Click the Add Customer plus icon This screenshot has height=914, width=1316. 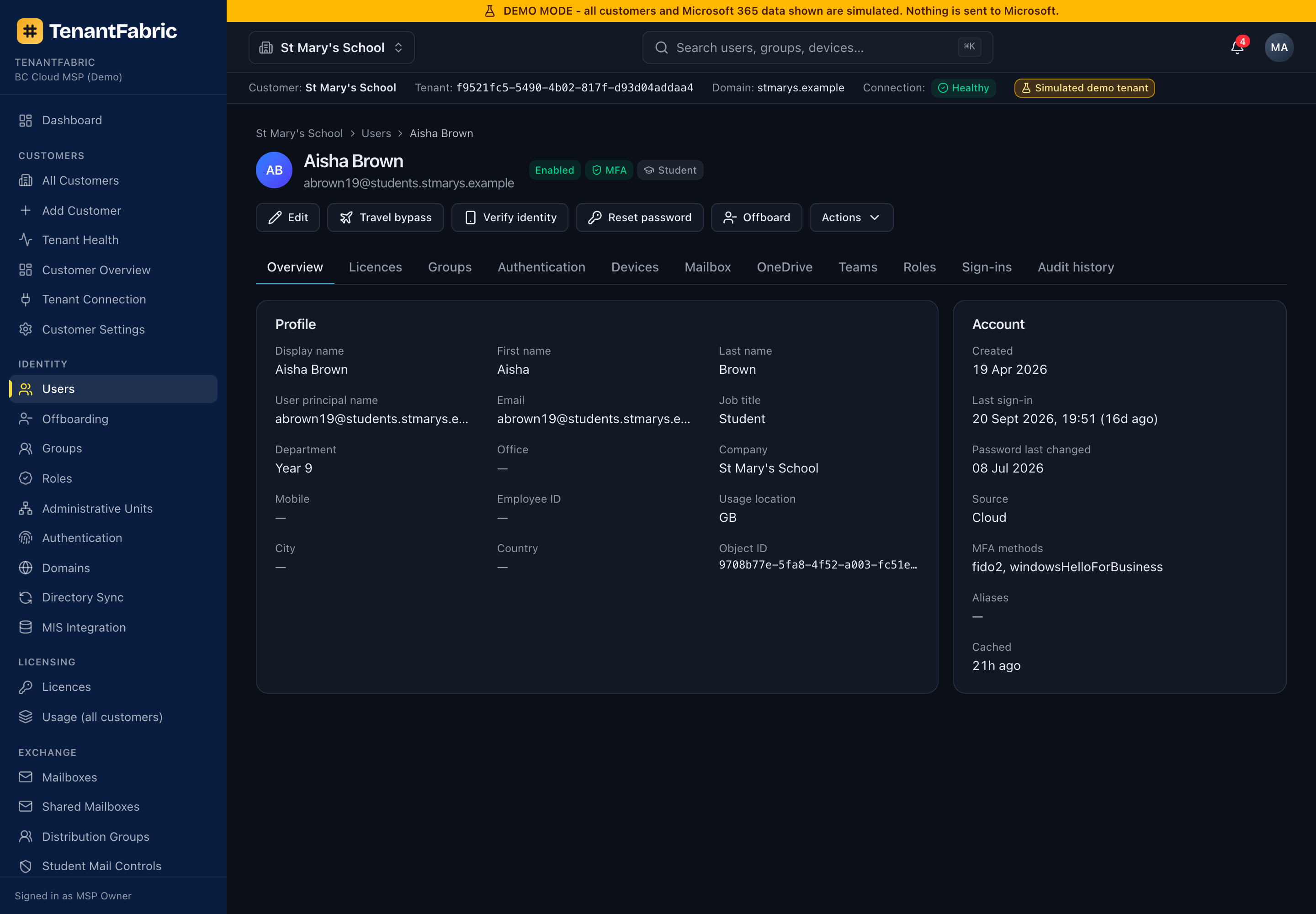25,210
